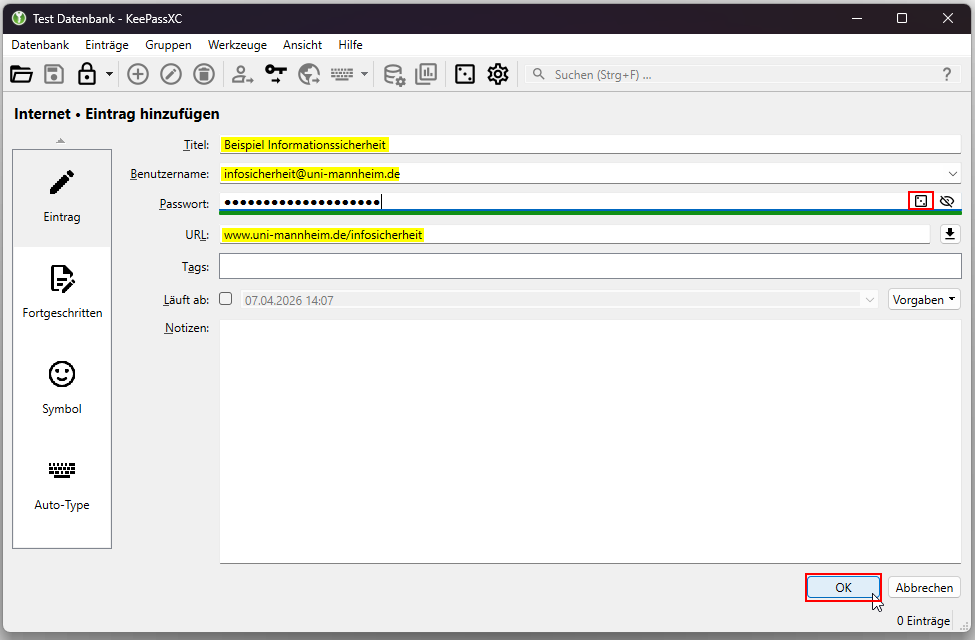The width and height of the screenshot is (975, 640).
Task: Enable the Läuft ab expiry checkbox
Action: pyautogui.click(x=226, y=299)
